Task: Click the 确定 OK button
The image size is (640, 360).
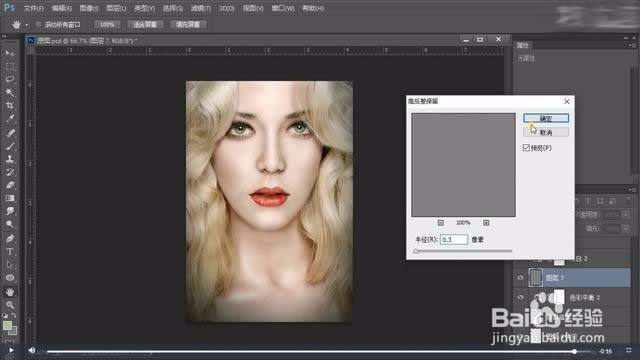Action: [546, 118]
